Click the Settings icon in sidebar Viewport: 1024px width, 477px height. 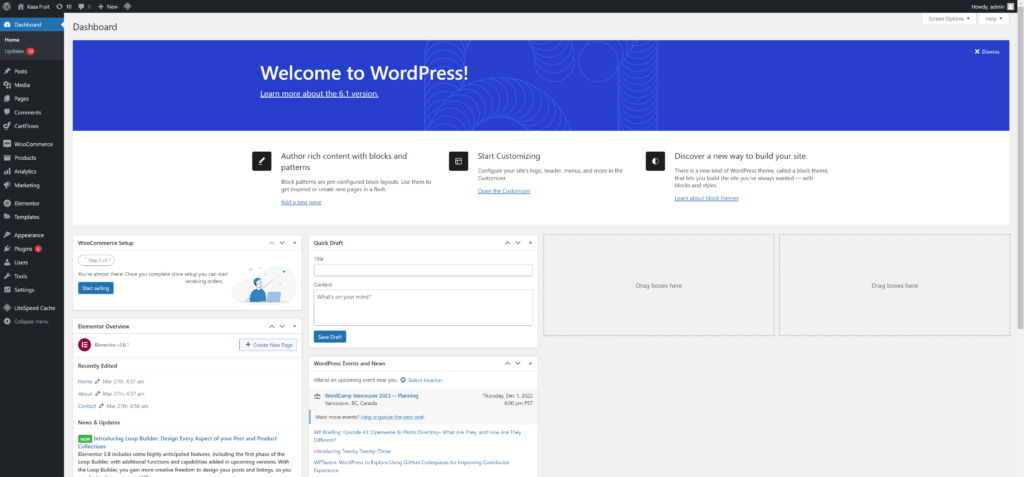tap(7, 289)
